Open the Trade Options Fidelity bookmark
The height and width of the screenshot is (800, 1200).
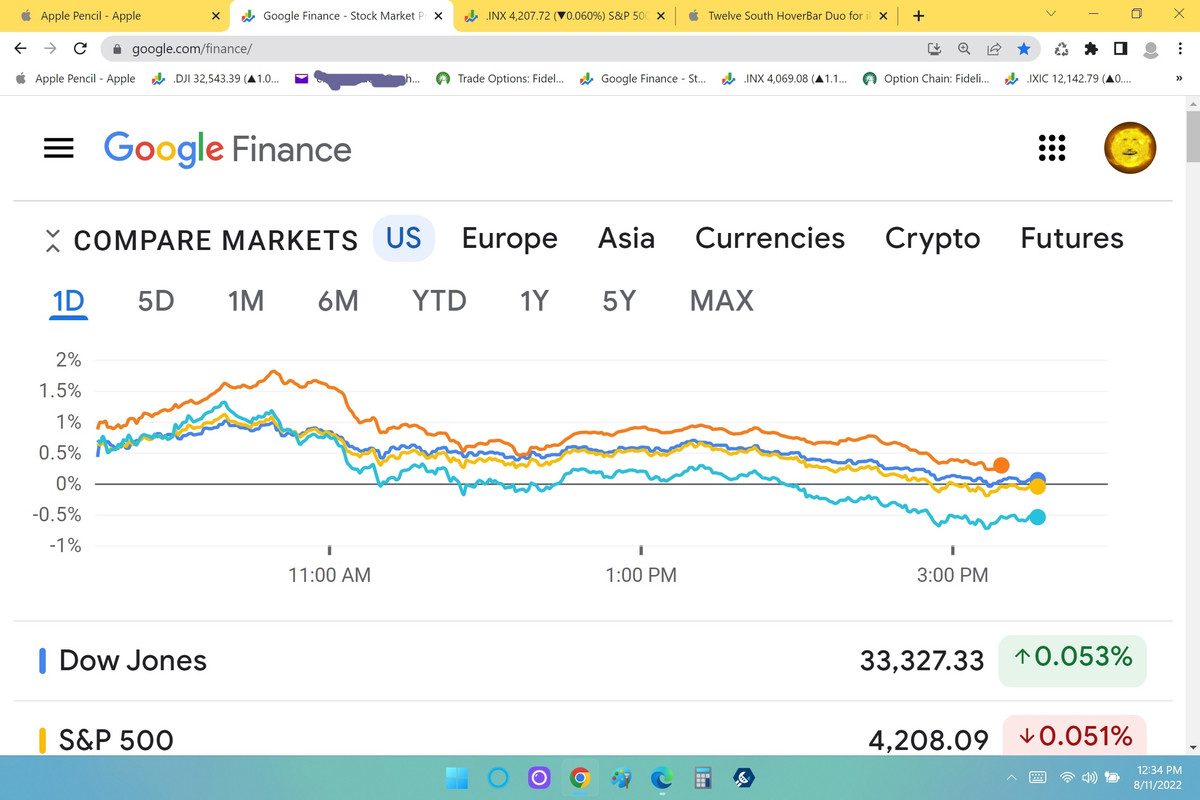click(x=499, y=78)
